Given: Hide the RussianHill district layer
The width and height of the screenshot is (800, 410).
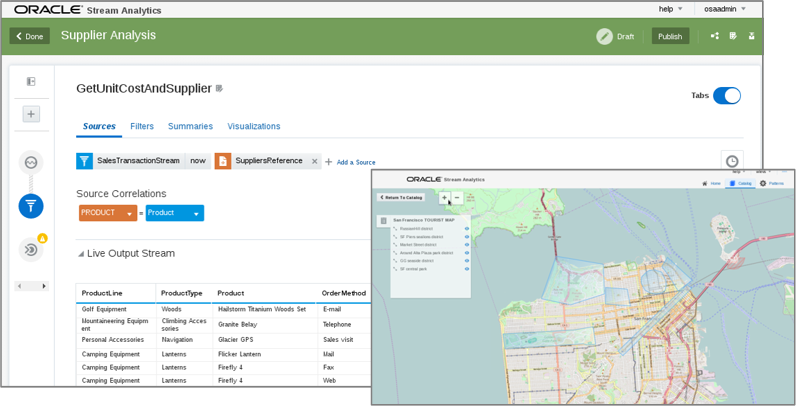Looking at the screenshot, I should coord(467,229).
